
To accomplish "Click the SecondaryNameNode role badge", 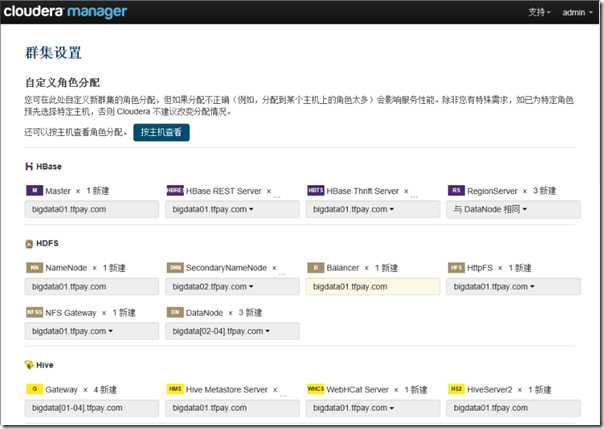I will tap(175, 267).
